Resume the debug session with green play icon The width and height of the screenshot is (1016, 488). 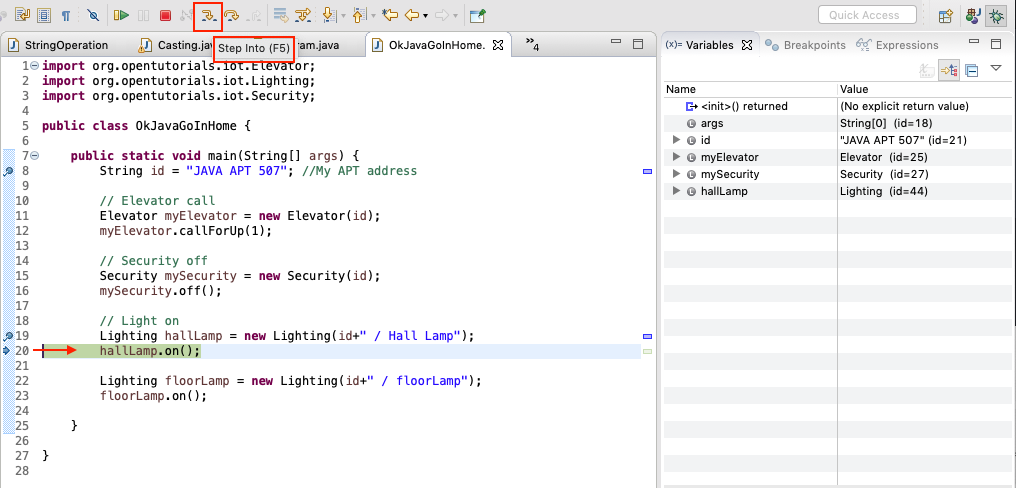(x=121, y=16)
